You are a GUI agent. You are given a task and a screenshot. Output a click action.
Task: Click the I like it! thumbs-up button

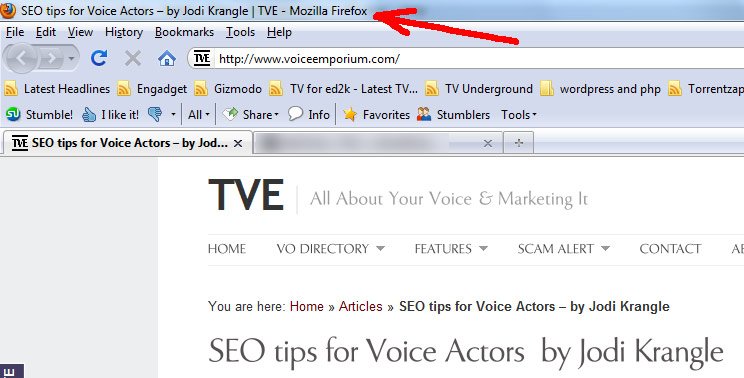pos(110,114)
